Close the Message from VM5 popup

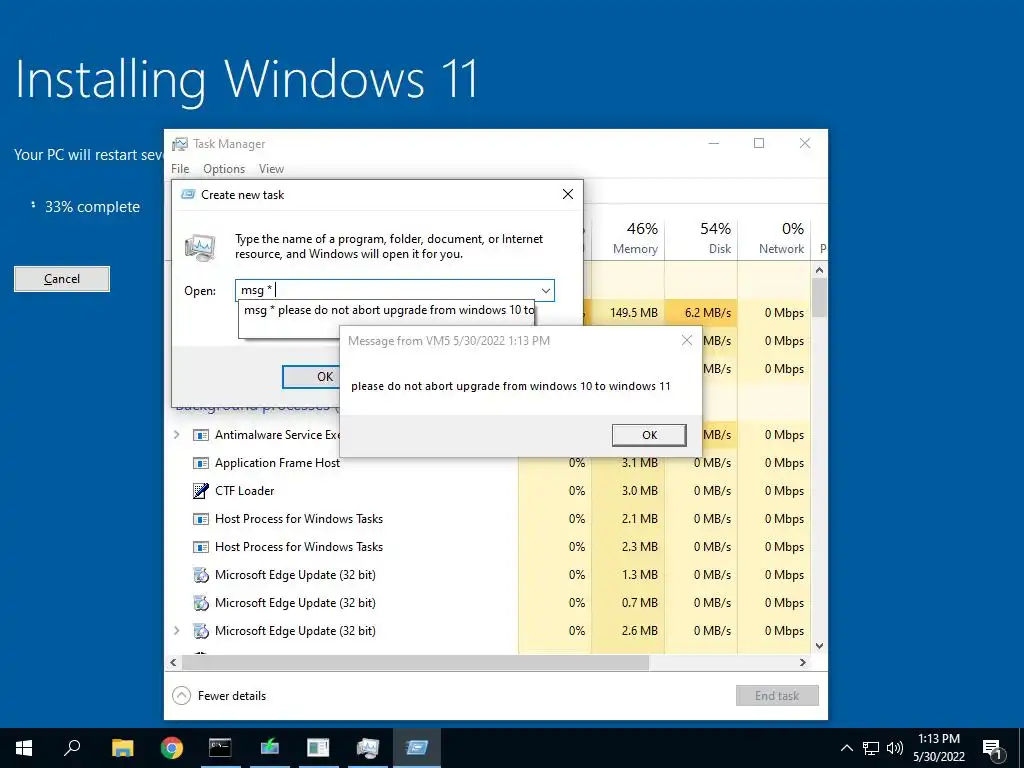pos(686,340)
